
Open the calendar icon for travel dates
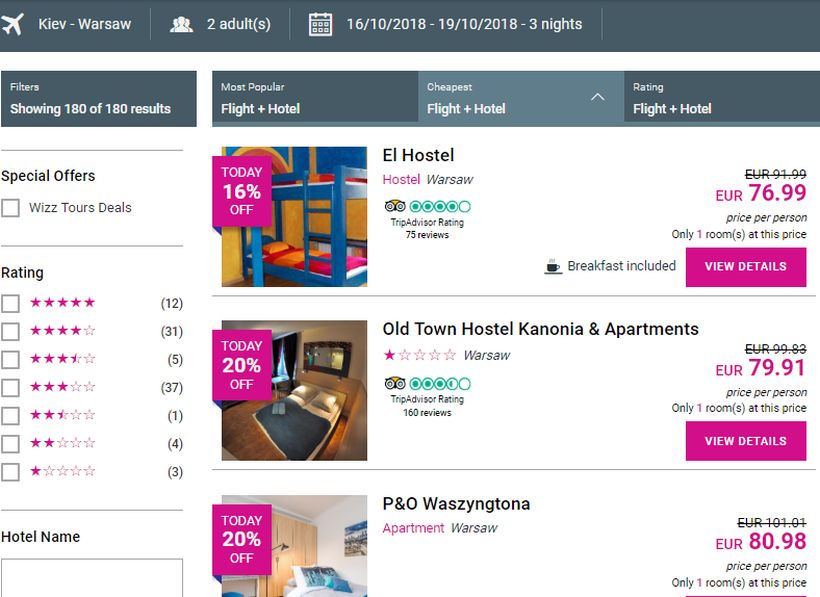pos(320,24)
